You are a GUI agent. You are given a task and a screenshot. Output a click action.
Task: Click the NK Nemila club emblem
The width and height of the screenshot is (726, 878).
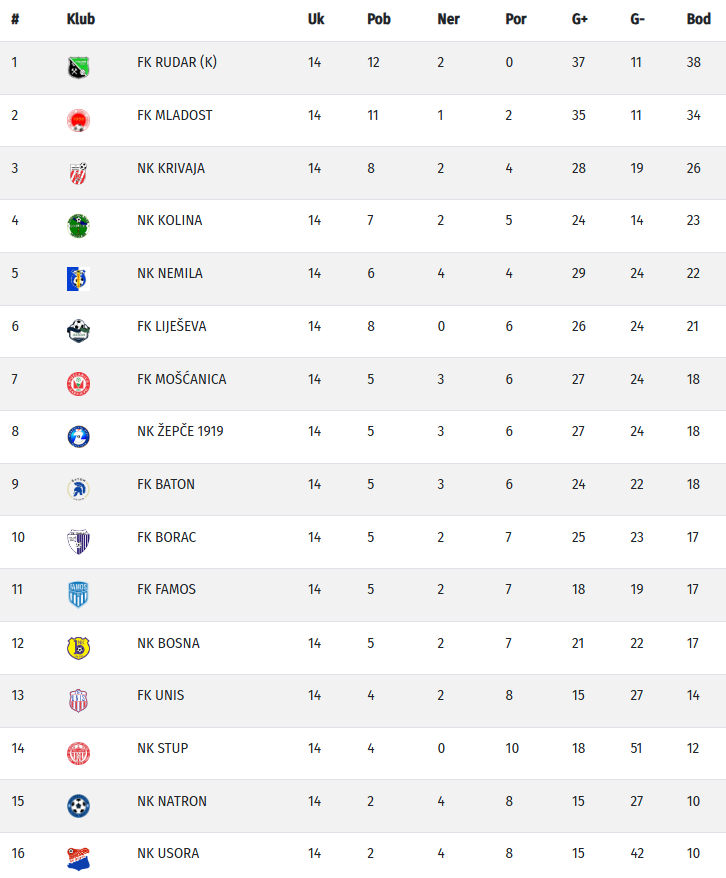[x=78, y=278]
